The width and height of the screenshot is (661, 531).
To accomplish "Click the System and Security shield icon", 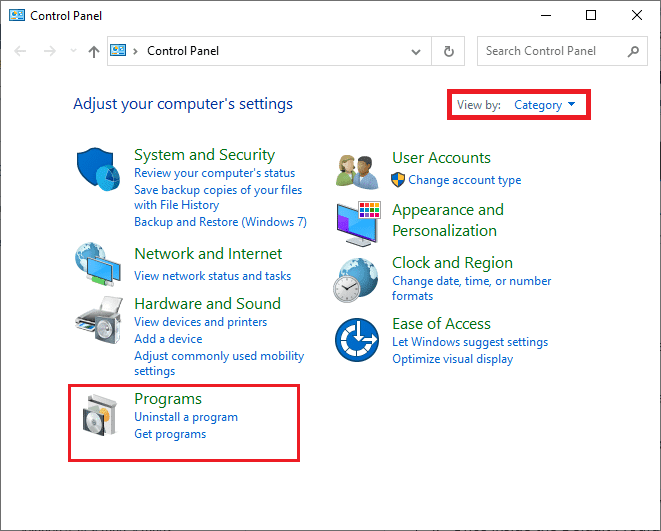I will (x=99, y=169).
